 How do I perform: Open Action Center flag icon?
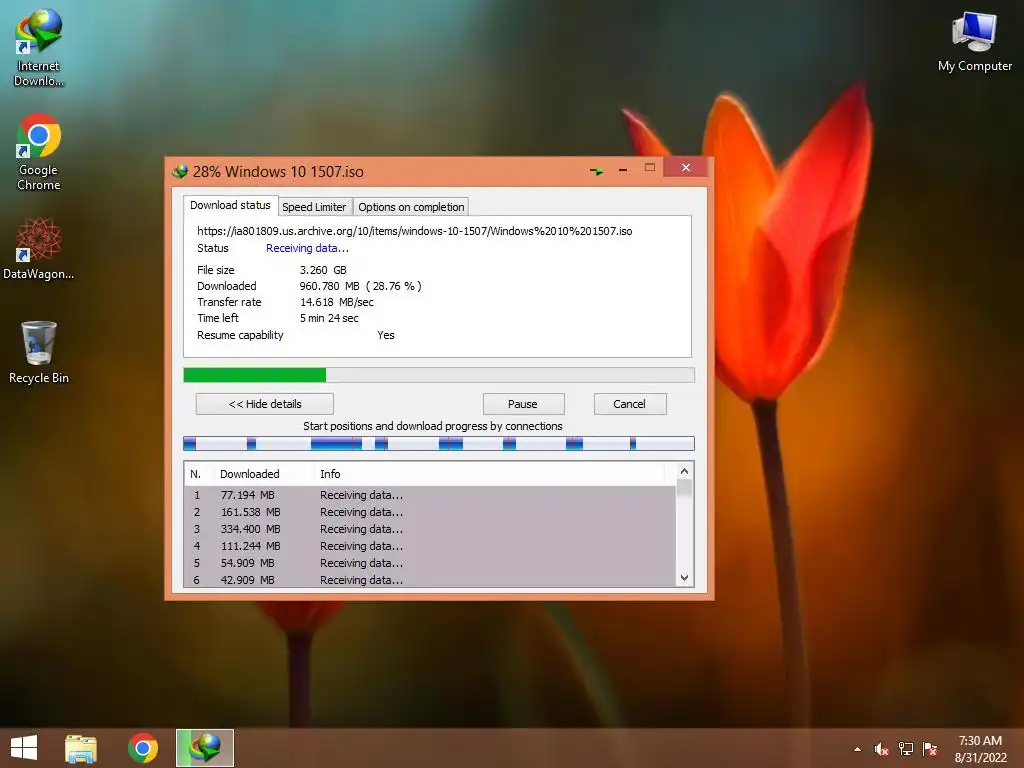930,749
